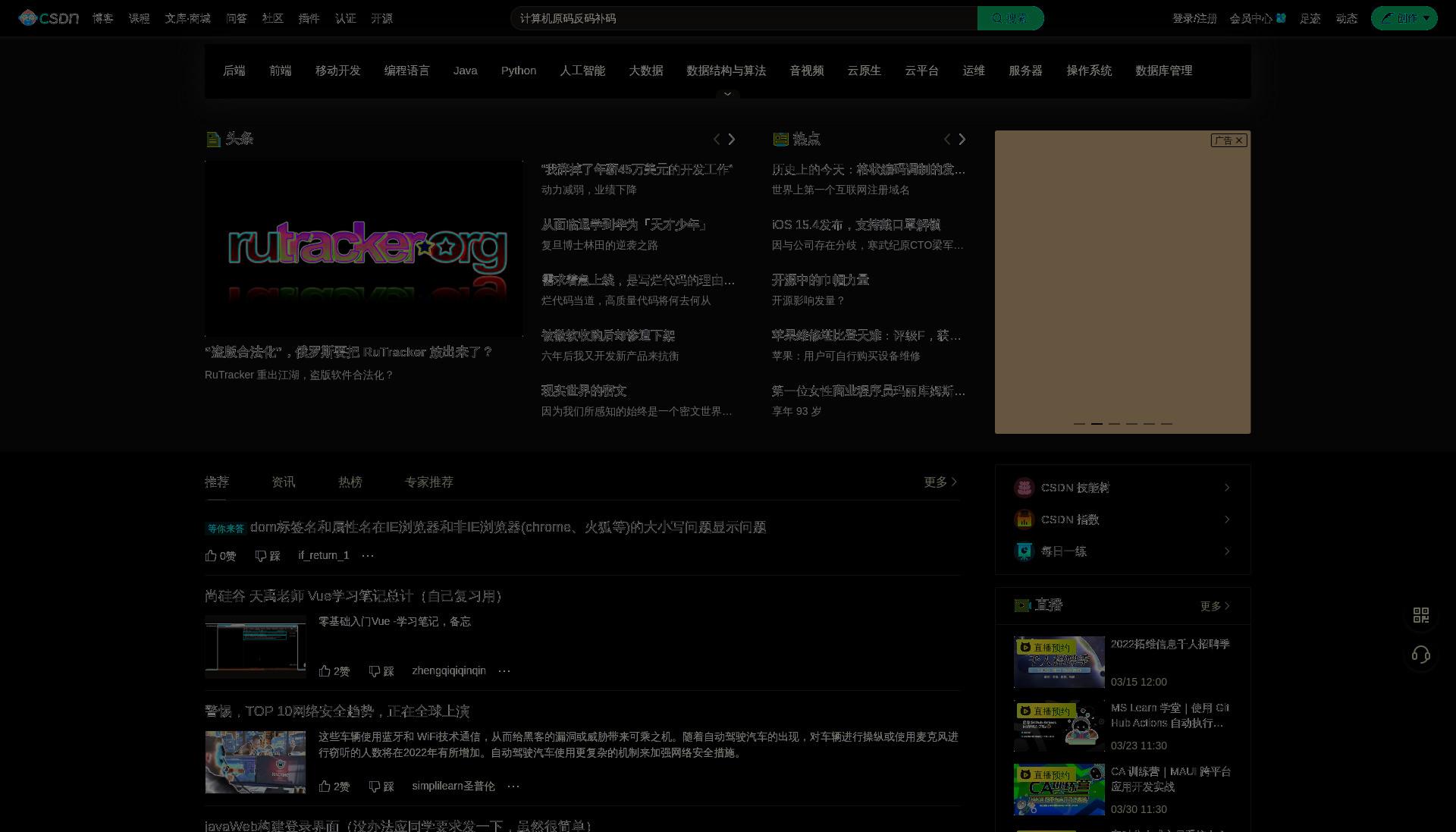
Task: Select 后端 category
Action: [x=234, y=71]
